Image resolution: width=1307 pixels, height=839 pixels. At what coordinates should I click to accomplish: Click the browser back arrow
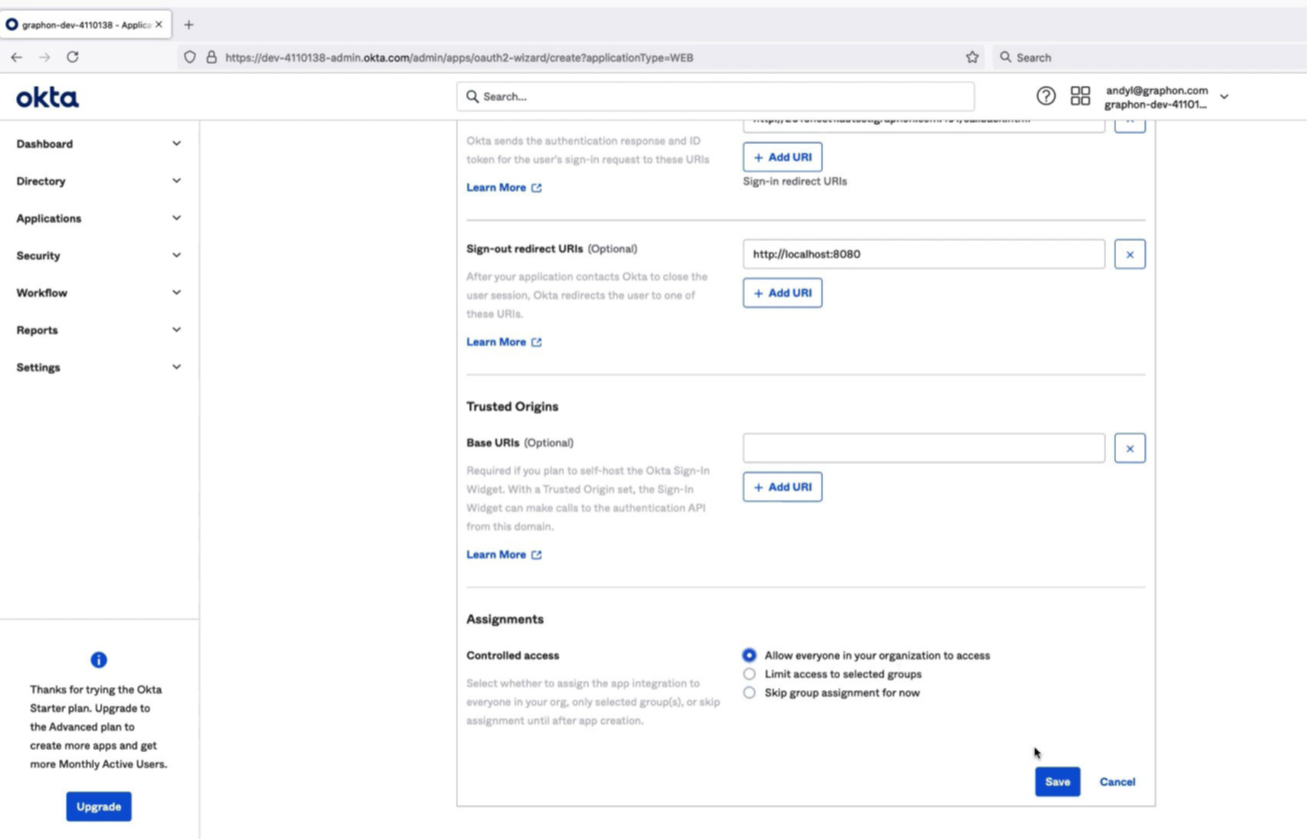(x=17, y=57)
